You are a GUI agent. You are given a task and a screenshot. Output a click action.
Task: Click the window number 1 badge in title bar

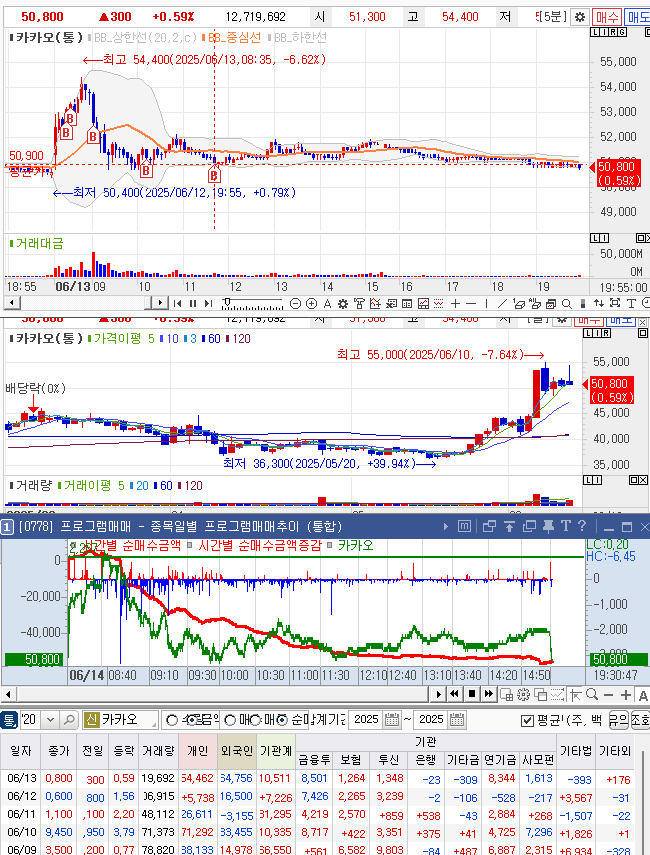click(7, 527)
